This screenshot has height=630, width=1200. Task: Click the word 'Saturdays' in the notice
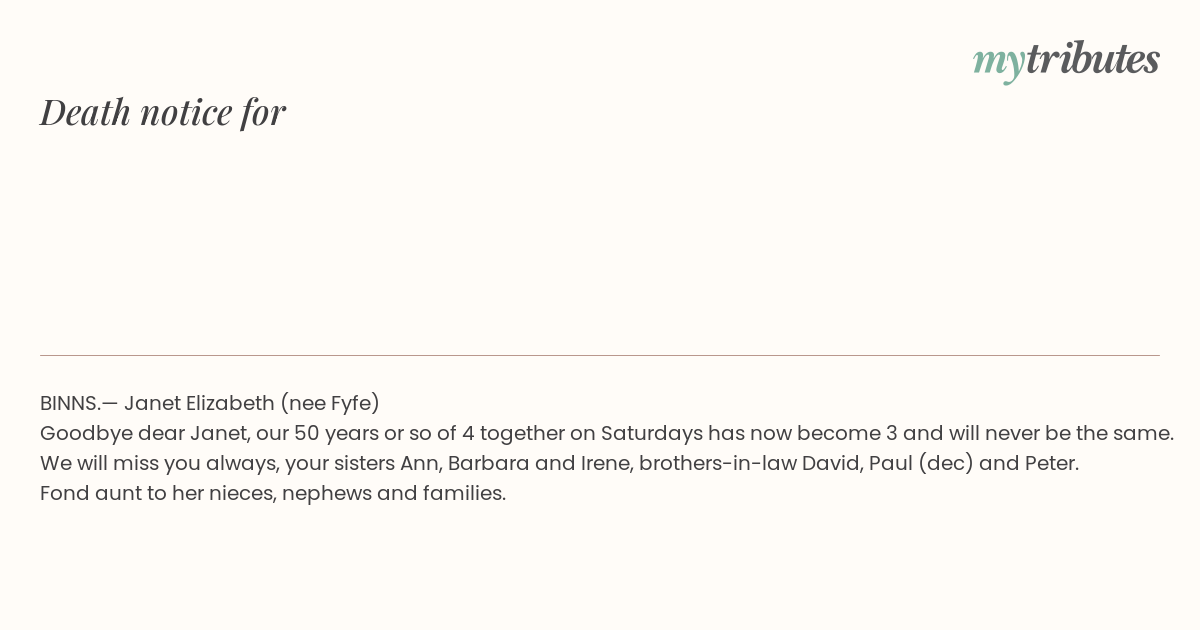pyautogui.click(x=652, y=433)
